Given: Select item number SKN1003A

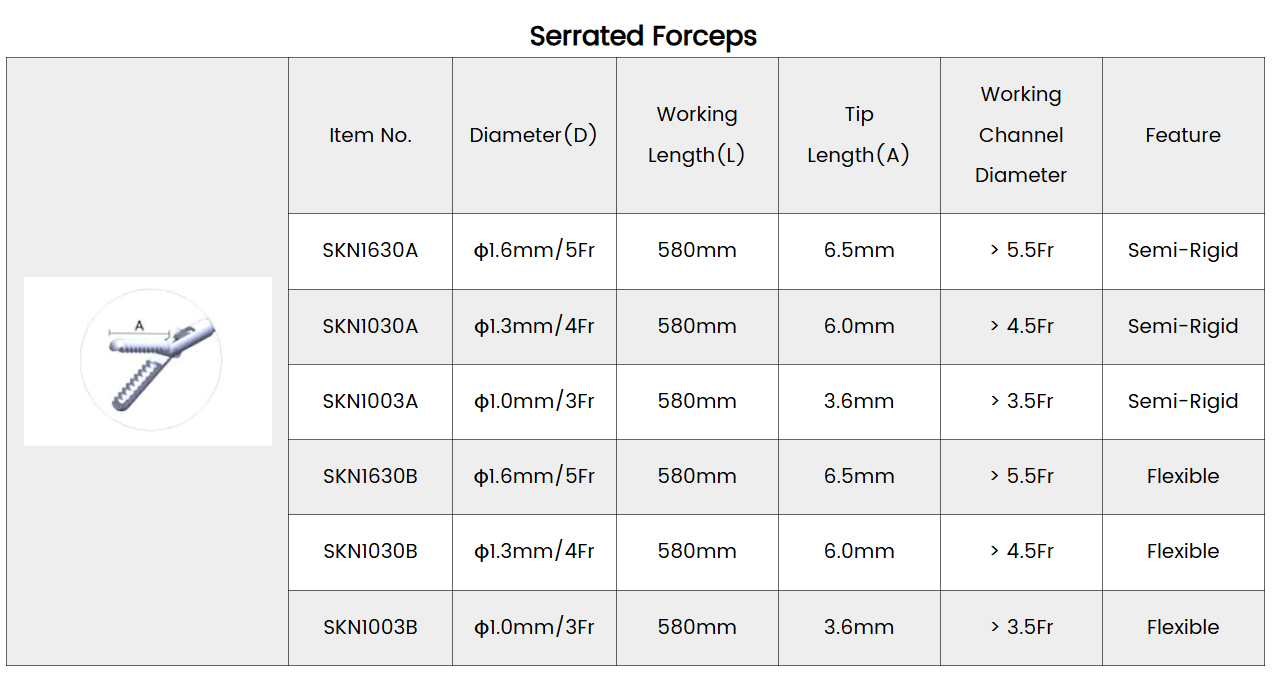Looking at the screenshot, I should coord(371,401).
